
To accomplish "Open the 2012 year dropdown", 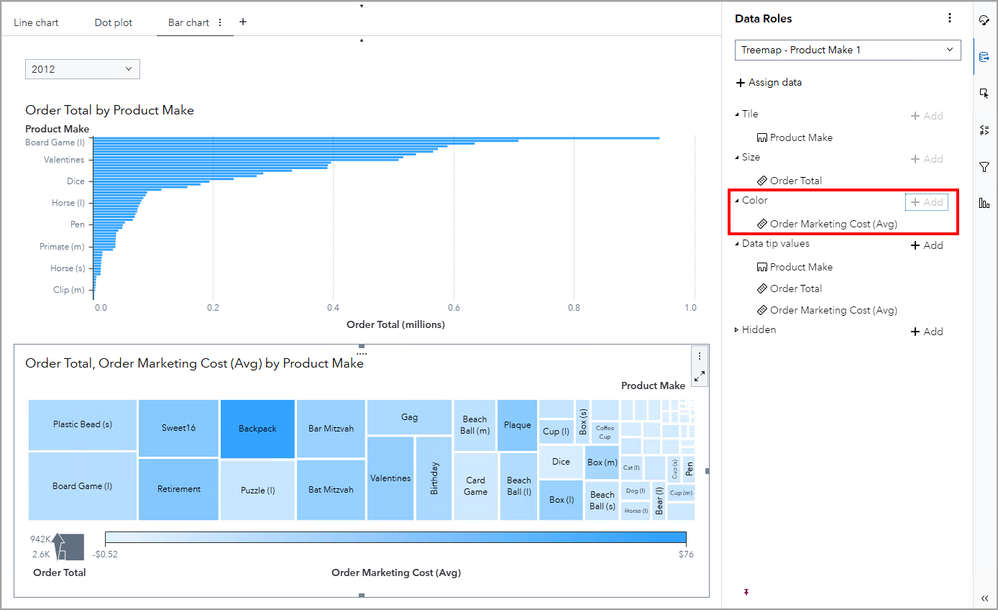I will (x=82, y=69).
